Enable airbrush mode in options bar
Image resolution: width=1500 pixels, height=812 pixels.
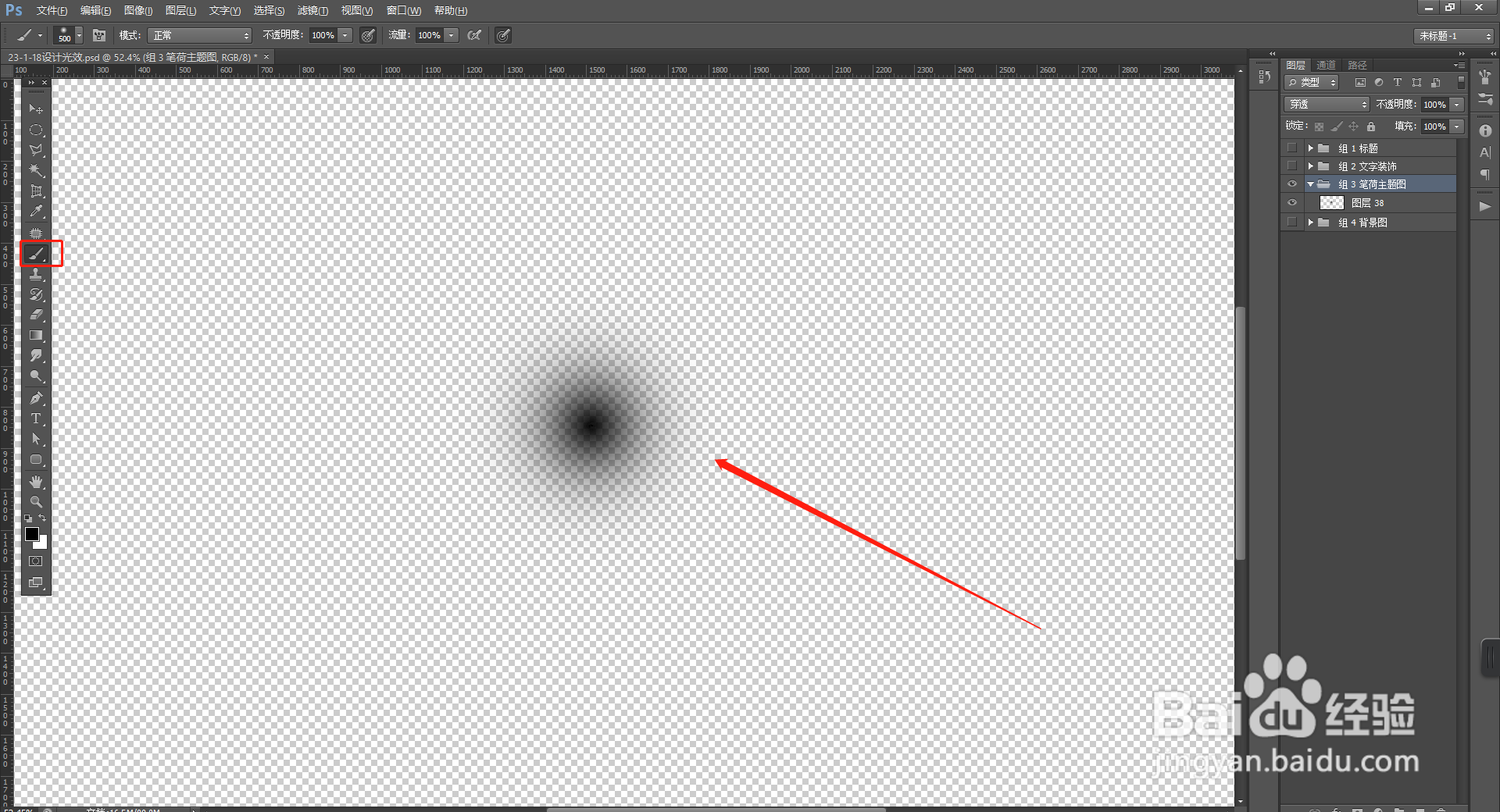tap(474, 35)
